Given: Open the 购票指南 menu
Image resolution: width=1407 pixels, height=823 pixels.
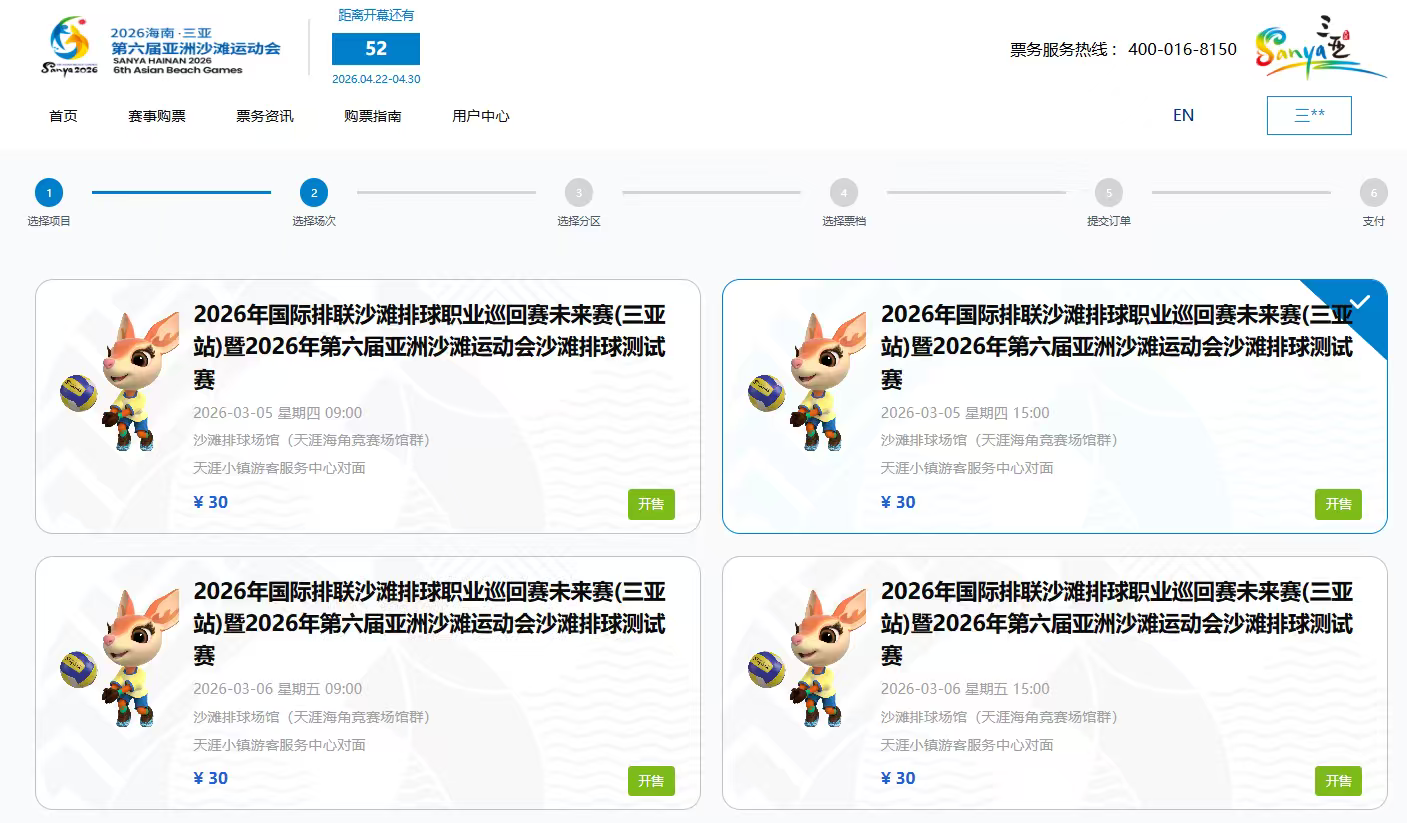Looking at the screenshot, I should point(373,116).
